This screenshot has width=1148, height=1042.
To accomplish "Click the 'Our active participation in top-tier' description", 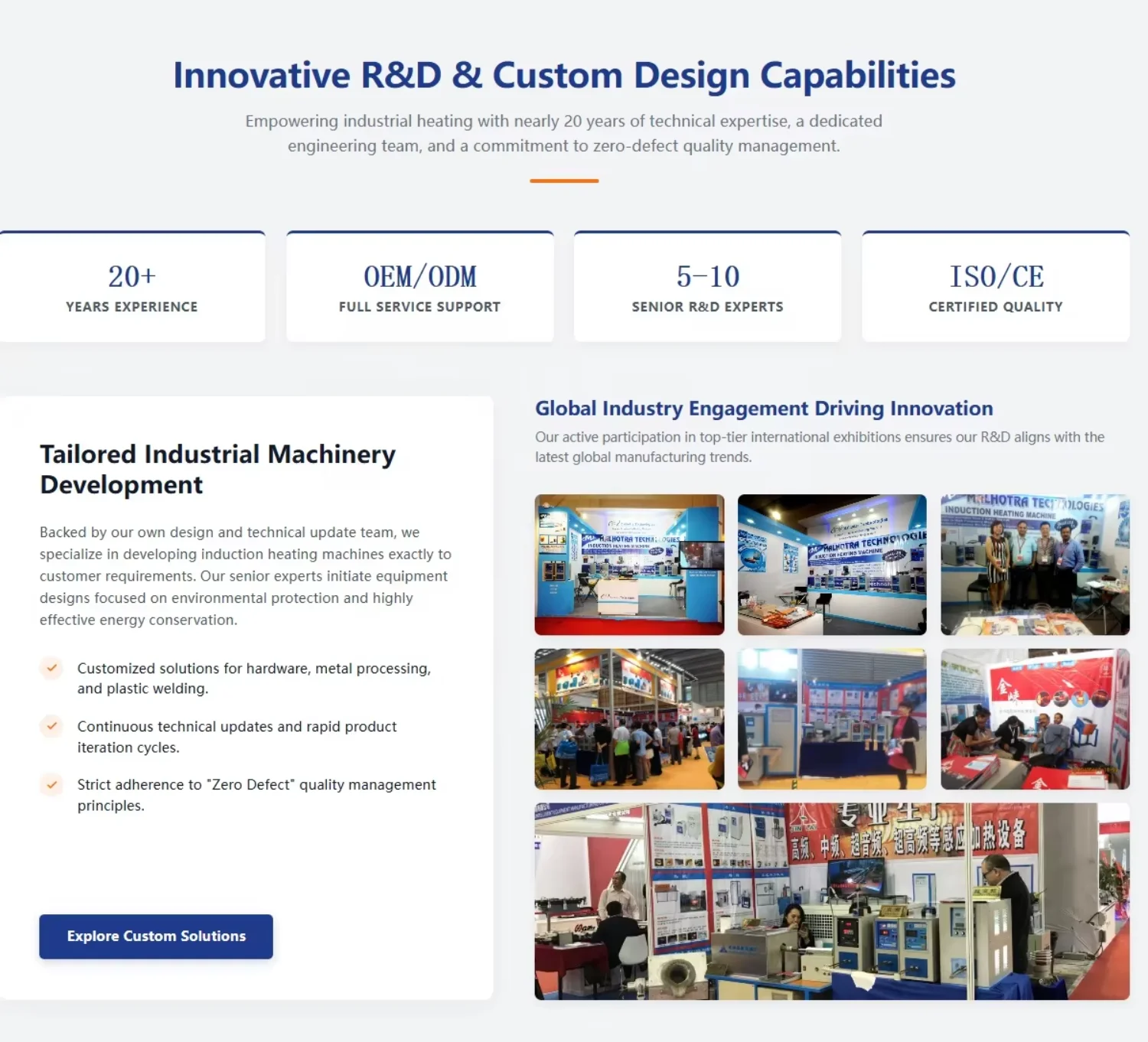I will pos(820,447).
